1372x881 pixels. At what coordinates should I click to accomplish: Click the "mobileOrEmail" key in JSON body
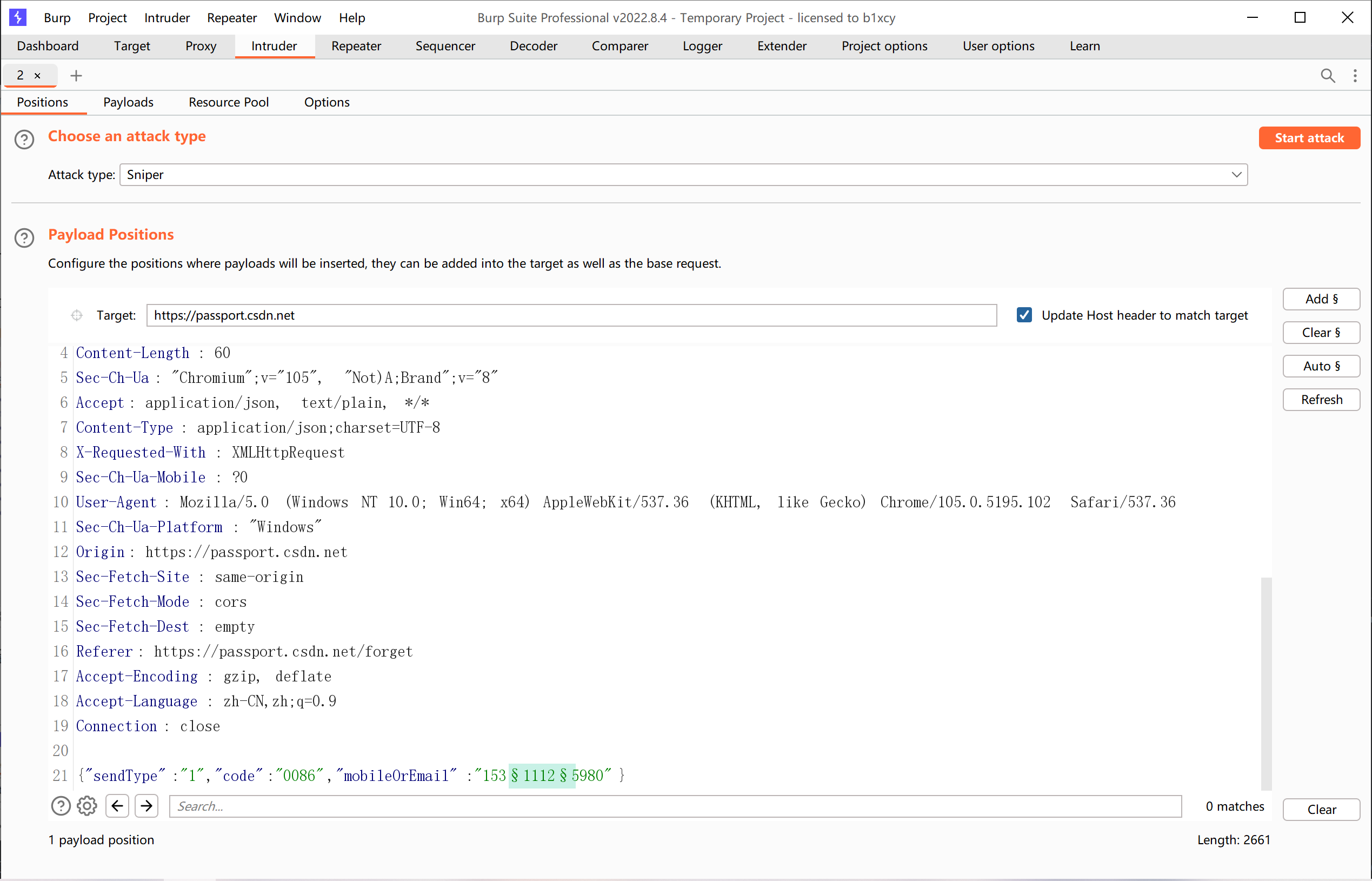[396, 776]
